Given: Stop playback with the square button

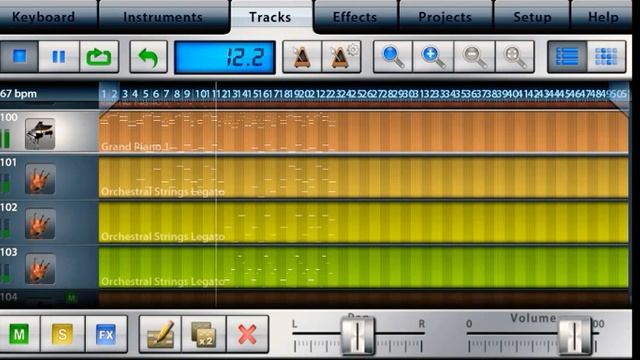Looking at the screenshot, I should click(x=19, y=57).
